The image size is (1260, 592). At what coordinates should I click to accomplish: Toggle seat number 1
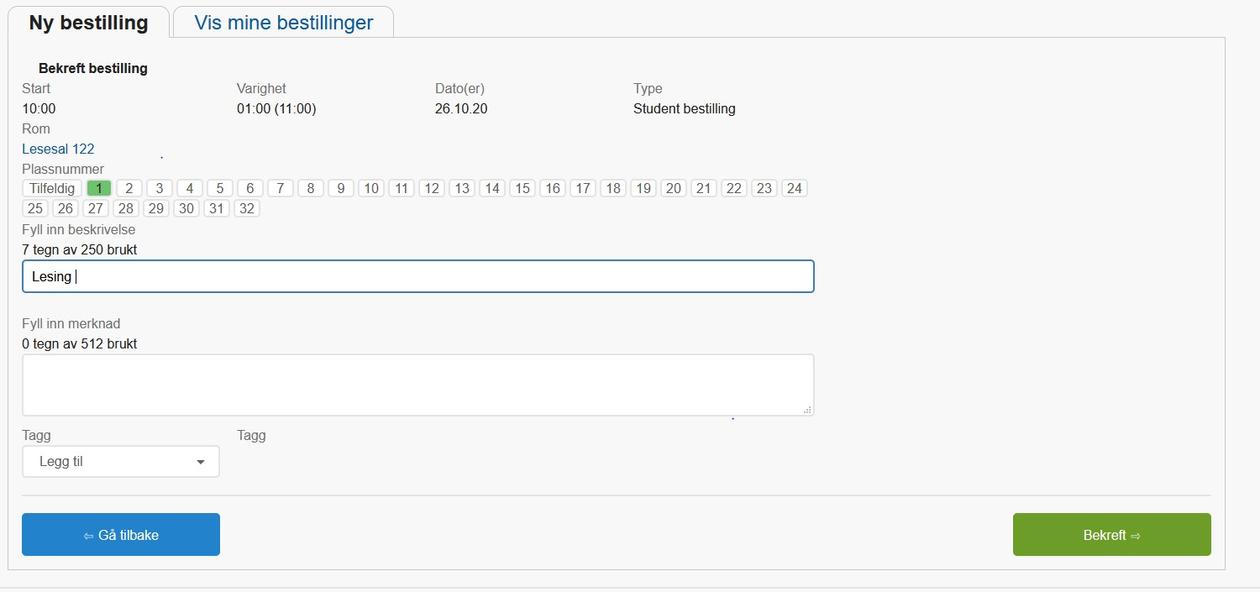tap(99, 188)
